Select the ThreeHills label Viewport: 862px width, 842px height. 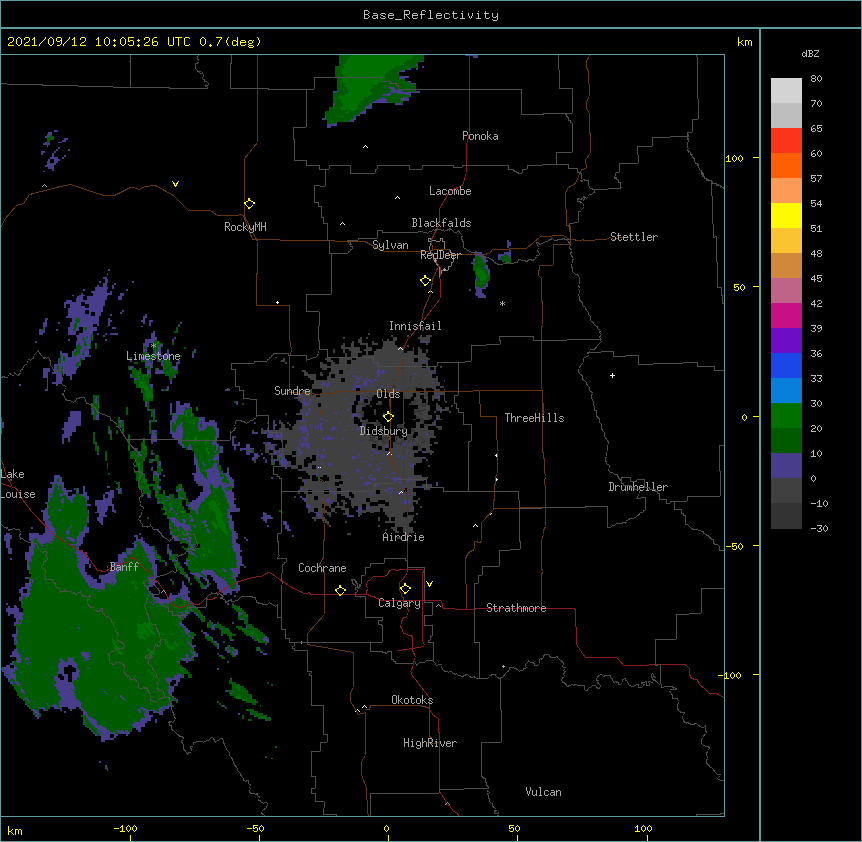[534, 418]
